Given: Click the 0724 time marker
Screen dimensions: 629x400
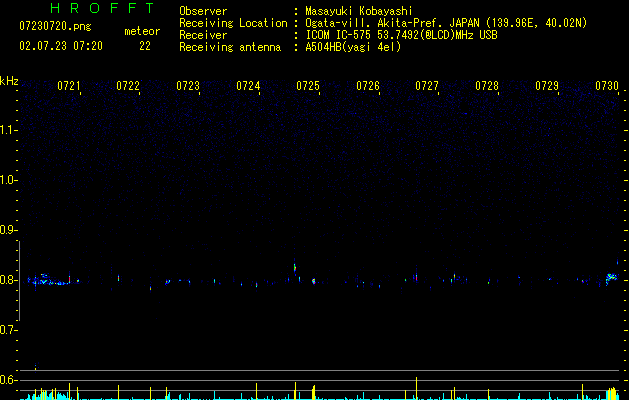Looking at the screenshot, I should [x=248, y=85].
